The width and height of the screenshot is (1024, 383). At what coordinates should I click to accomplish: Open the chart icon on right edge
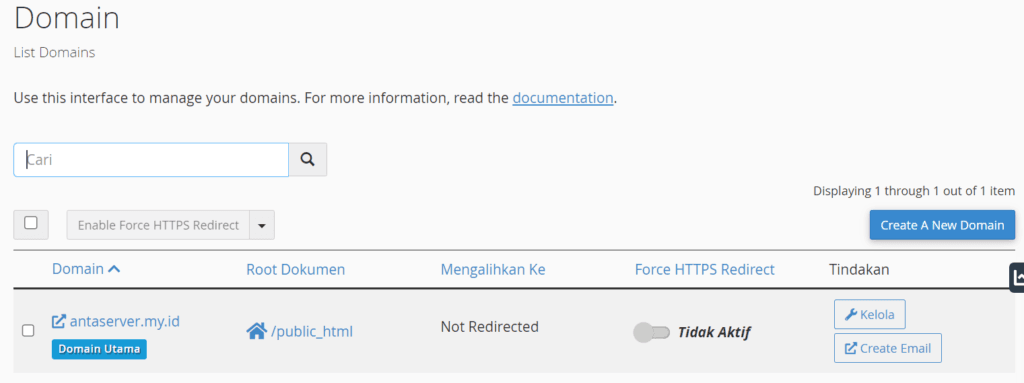(x=1017, y=278)
